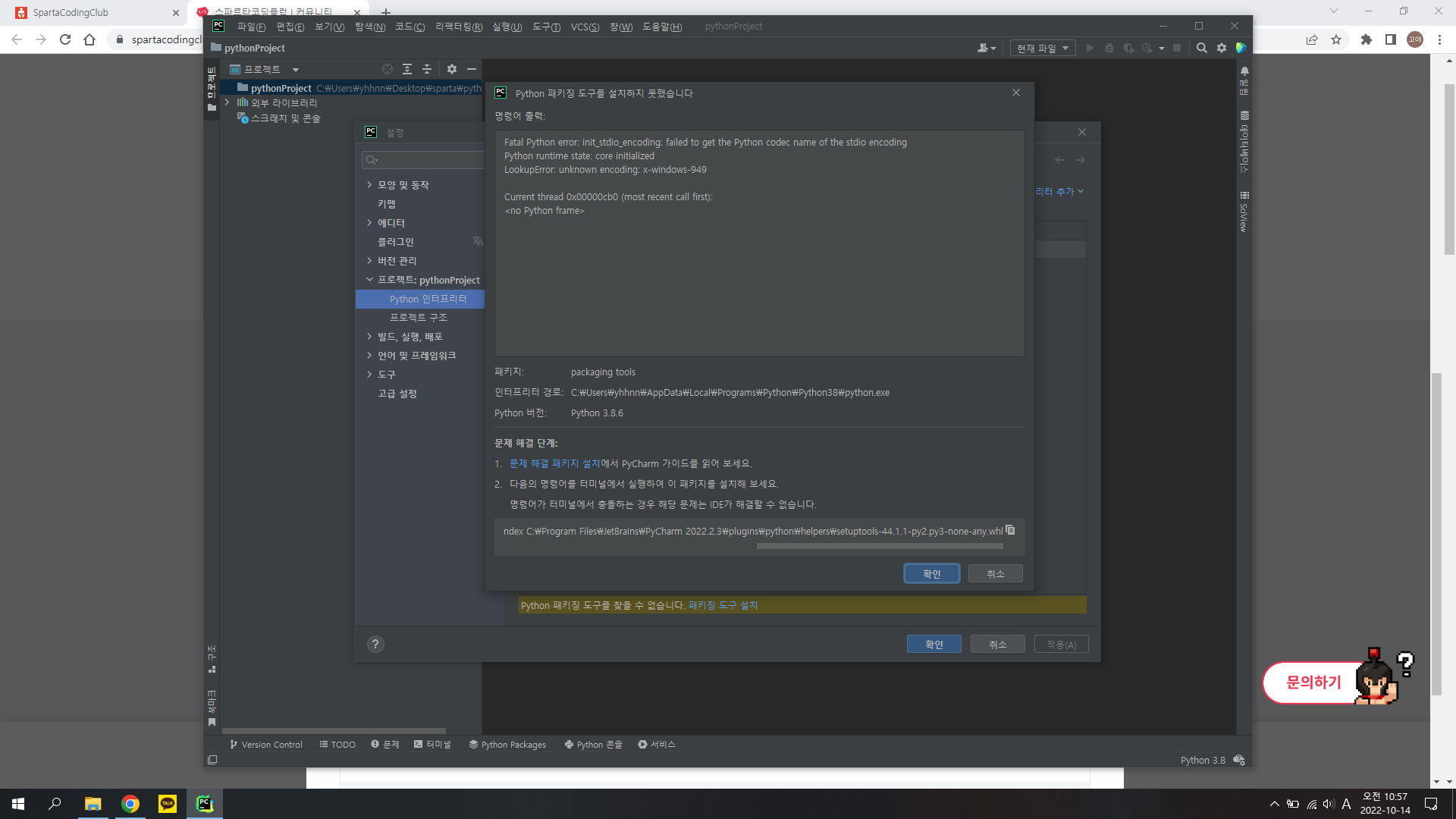Open the 현재 파일 run configuration dropdown
Viewport: 1456px width, 819px height.
[1043, 48]
